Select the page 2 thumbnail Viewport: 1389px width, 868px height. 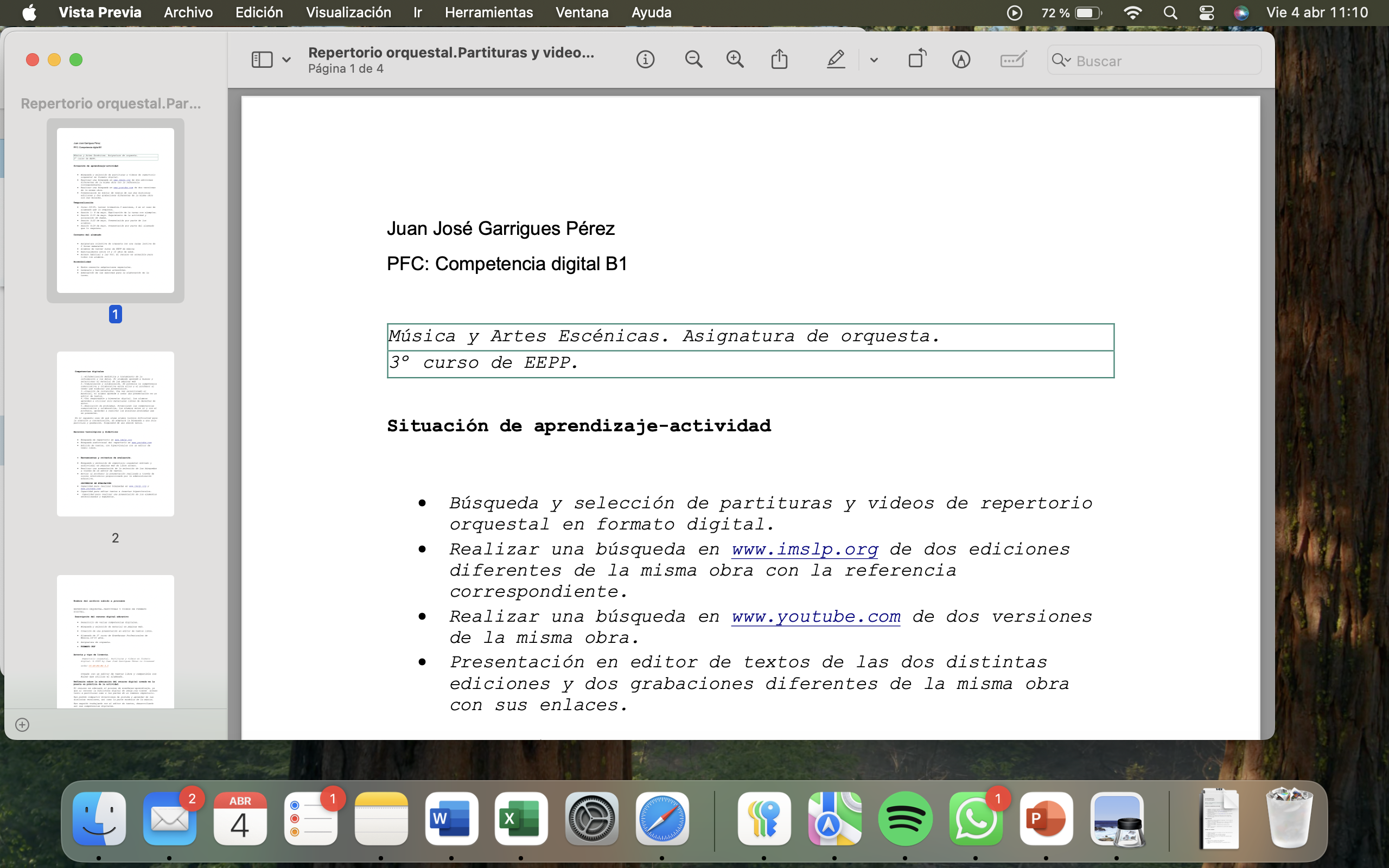(x=116, y=434)
